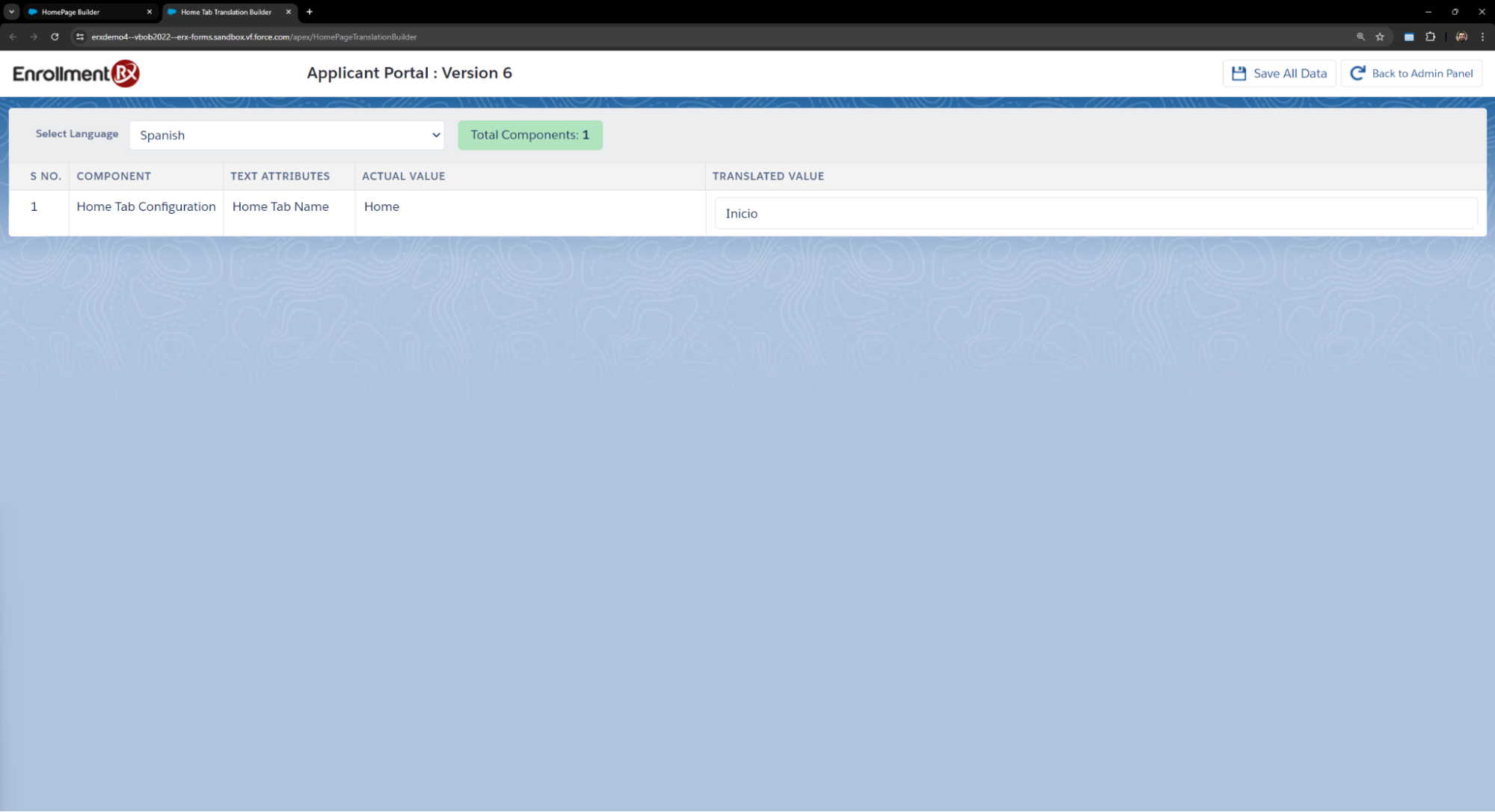This screenshot has height=812, width=1495.
Task: Open the Chrome three-dot menu
Action: [x=1482, y=37]
